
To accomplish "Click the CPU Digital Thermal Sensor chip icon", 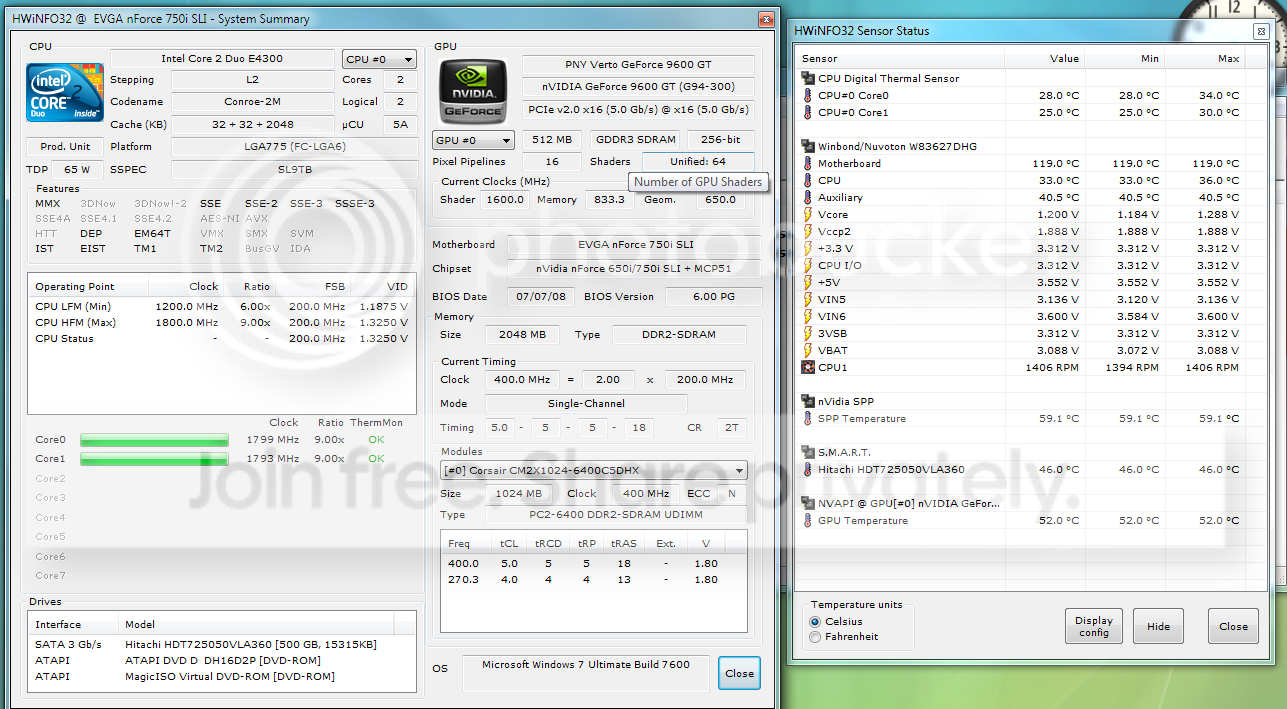I will point(808,78).
